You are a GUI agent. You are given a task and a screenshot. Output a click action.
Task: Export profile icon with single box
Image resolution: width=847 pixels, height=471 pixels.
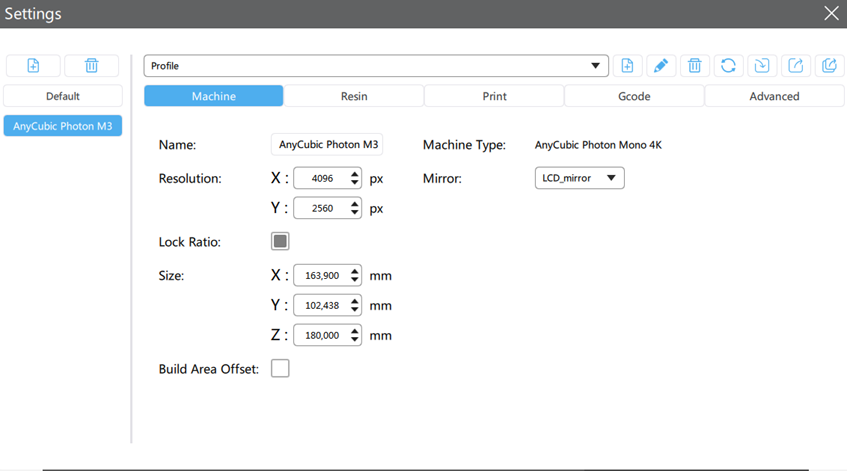796,66
